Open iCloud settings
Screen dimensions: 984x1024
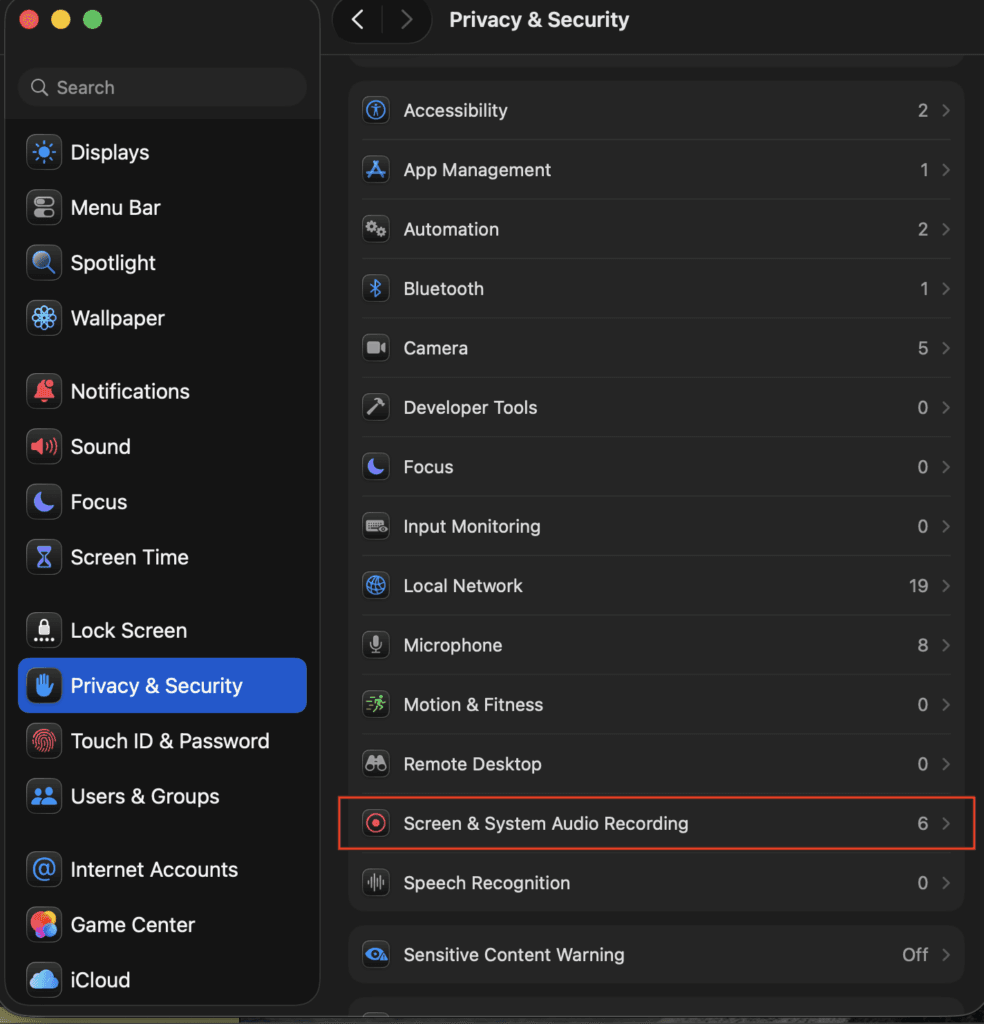[x=100, y=980]
